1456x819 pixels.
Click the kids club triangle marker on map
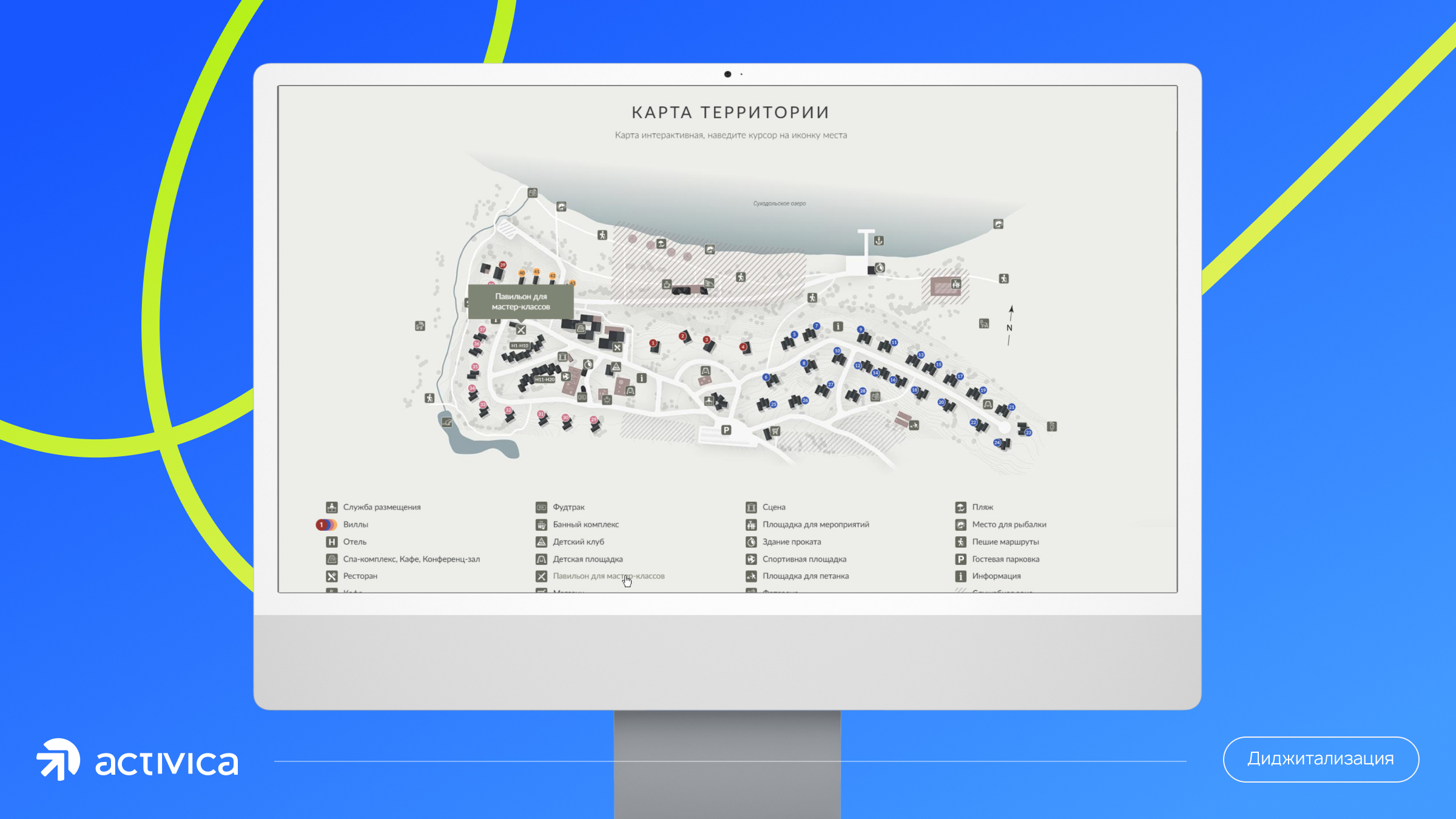click(x=616, y=366)
